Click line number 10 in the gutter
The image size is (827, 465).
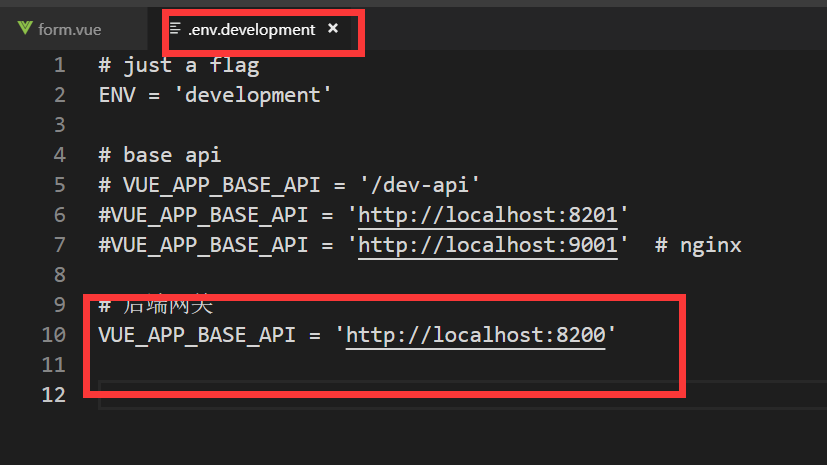(54, 335)
